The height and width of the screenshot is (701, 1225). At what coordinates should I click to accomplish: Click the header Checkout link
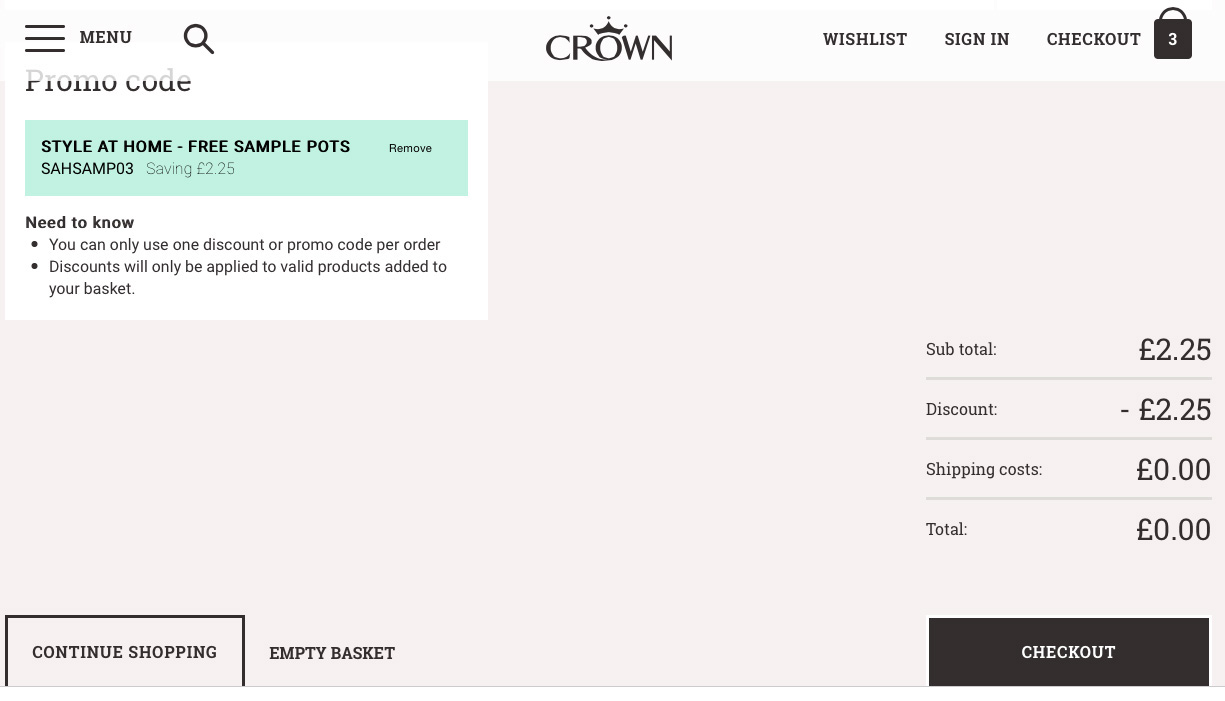[1093, 39]
